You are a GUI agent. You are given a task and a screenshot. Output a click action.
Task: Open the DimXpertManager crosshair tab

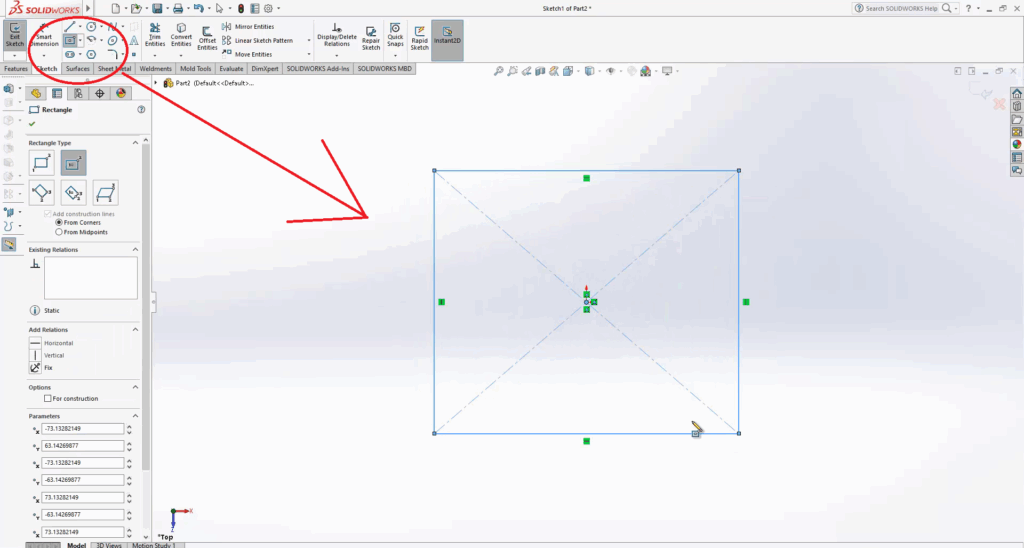click(99, 93)
